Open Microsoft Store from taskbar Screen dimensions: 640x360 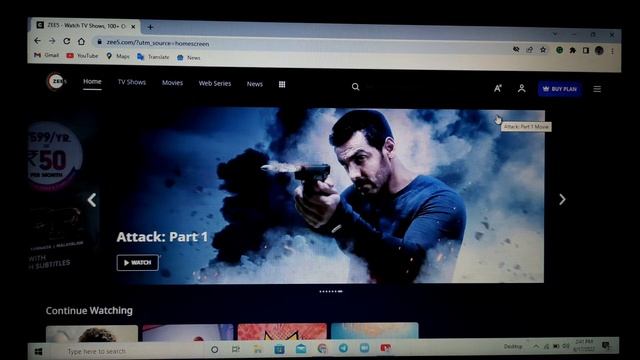[280, 349]
